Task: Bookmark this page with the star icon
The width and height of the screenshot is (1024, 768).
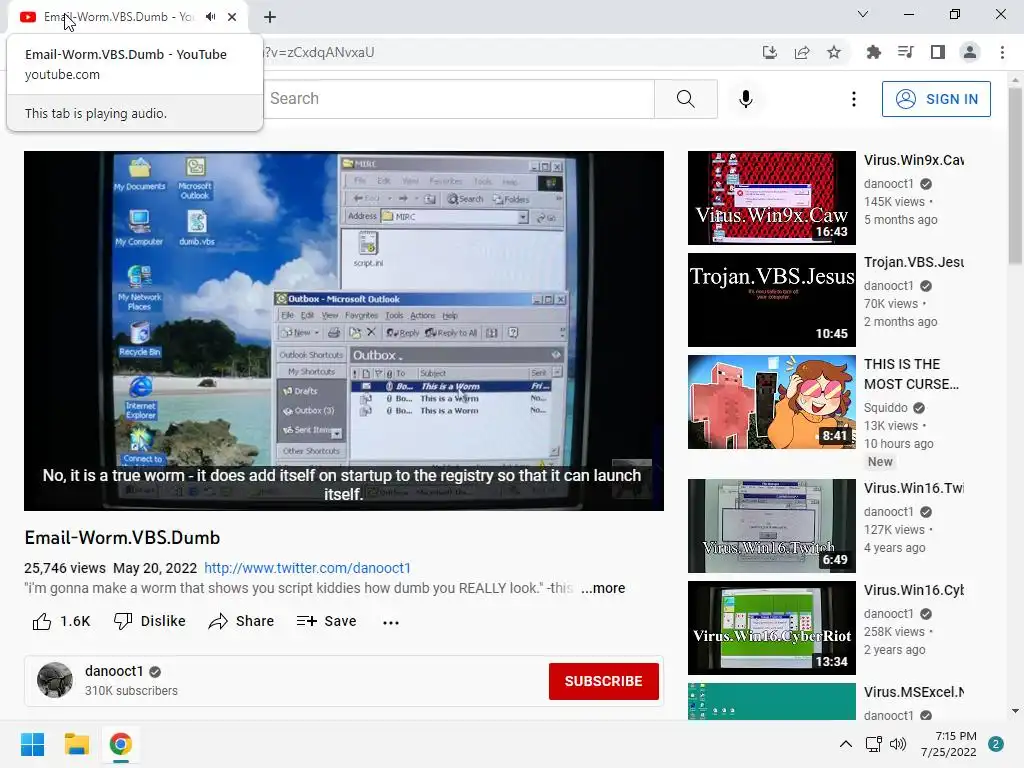Action: click(834, 52)
